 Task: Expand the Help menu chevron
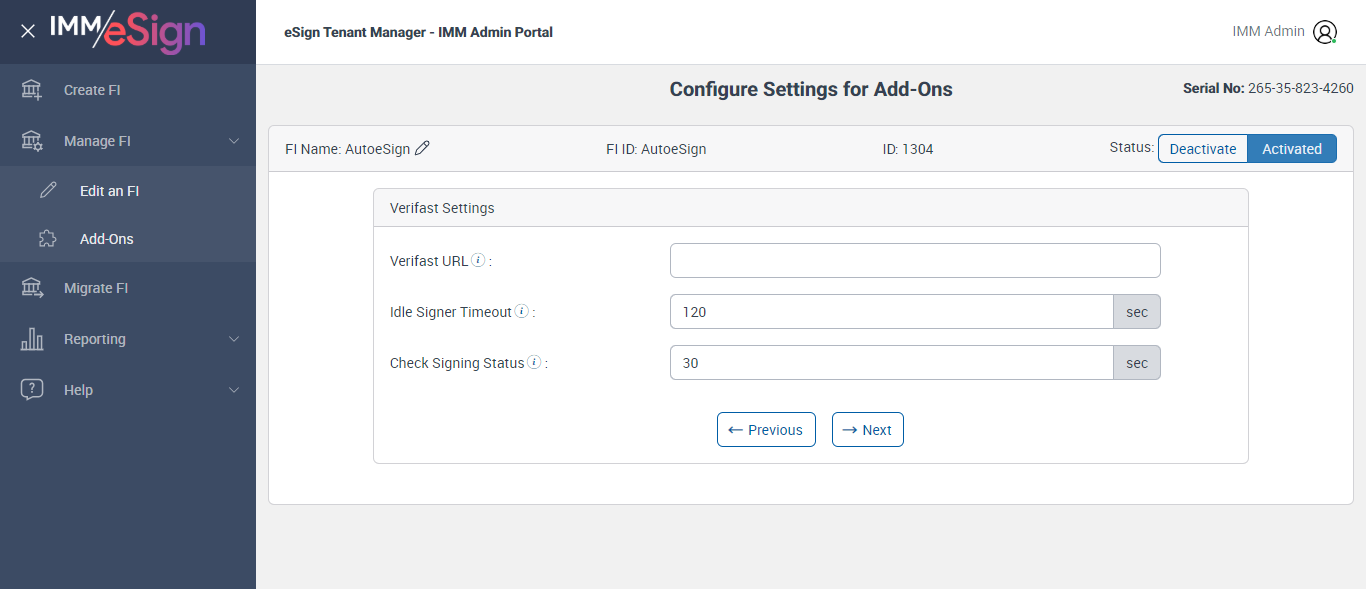tap(234, 390)
